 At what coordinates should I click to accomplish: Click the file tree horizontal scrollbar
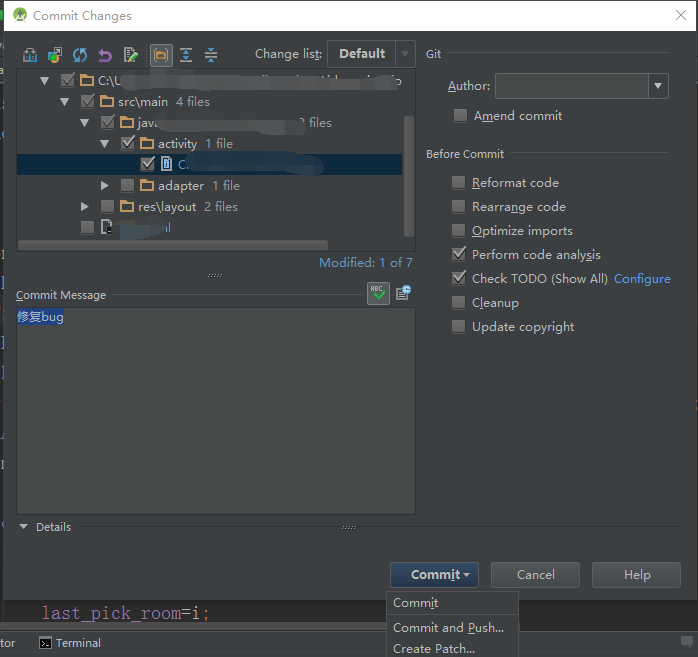173,245
